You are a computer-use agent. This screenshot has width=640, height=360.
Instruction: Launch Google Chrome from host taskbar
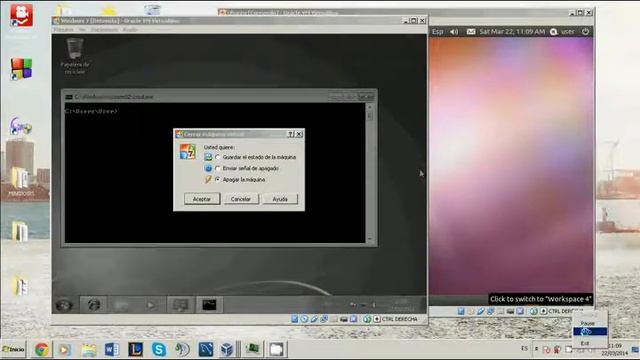pos(41,349)
